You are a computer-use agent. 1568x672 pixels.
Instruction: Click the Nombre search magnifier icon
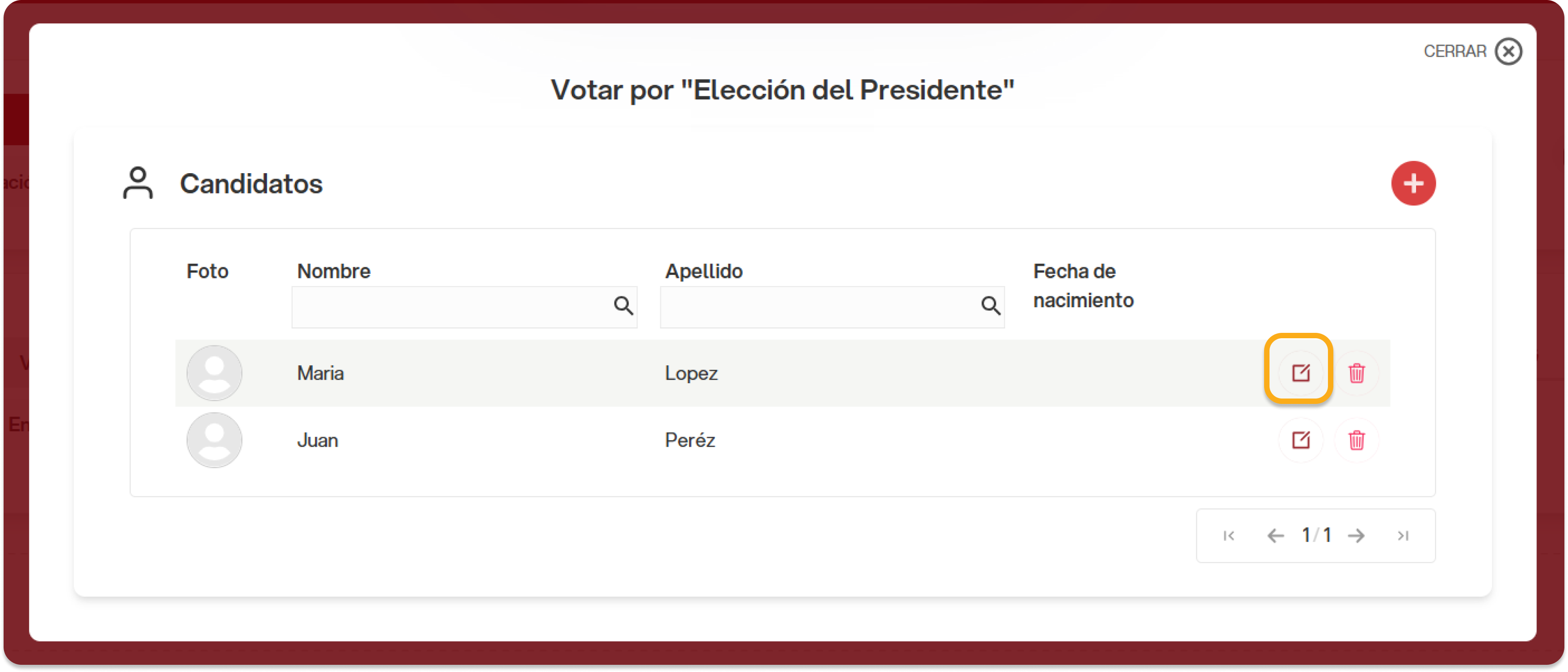coord(623,305)
